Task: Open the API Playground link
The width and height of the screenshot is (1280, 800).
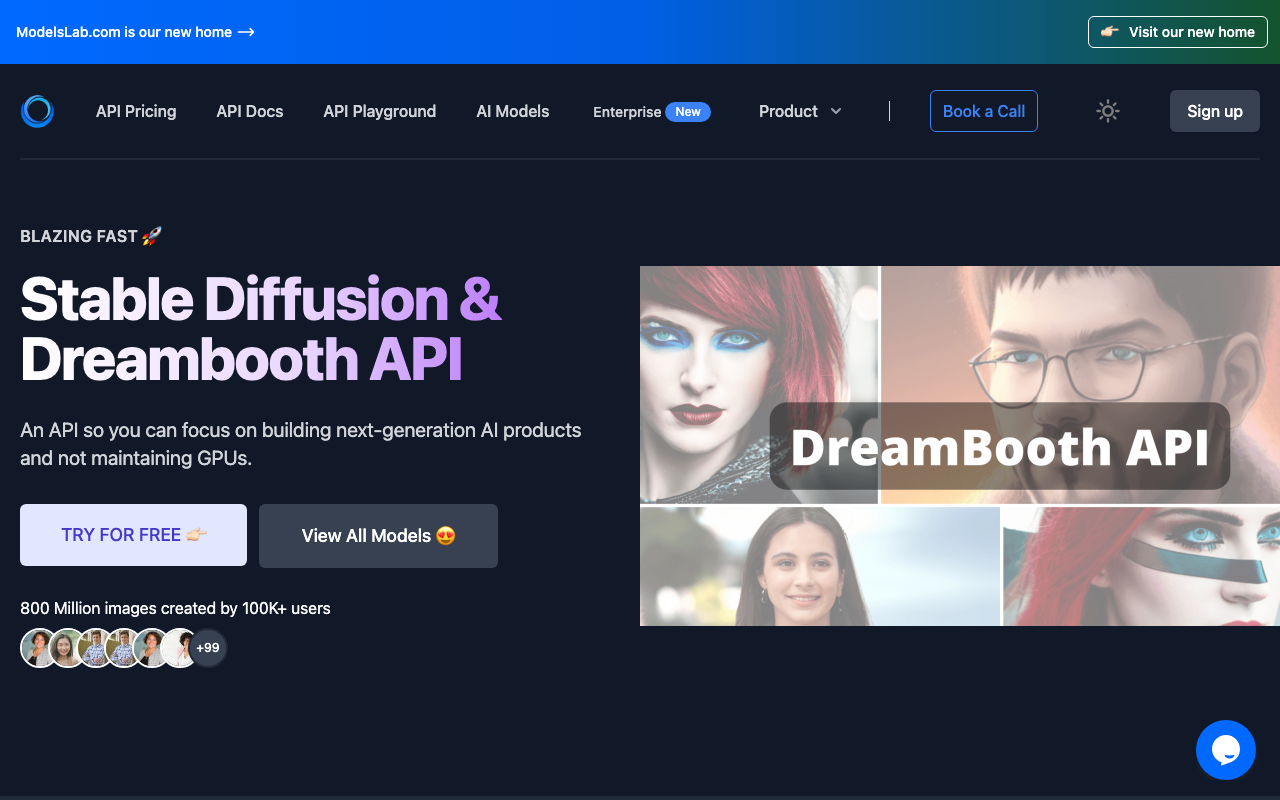Action: pyautogui.click(x=380, y=111)
